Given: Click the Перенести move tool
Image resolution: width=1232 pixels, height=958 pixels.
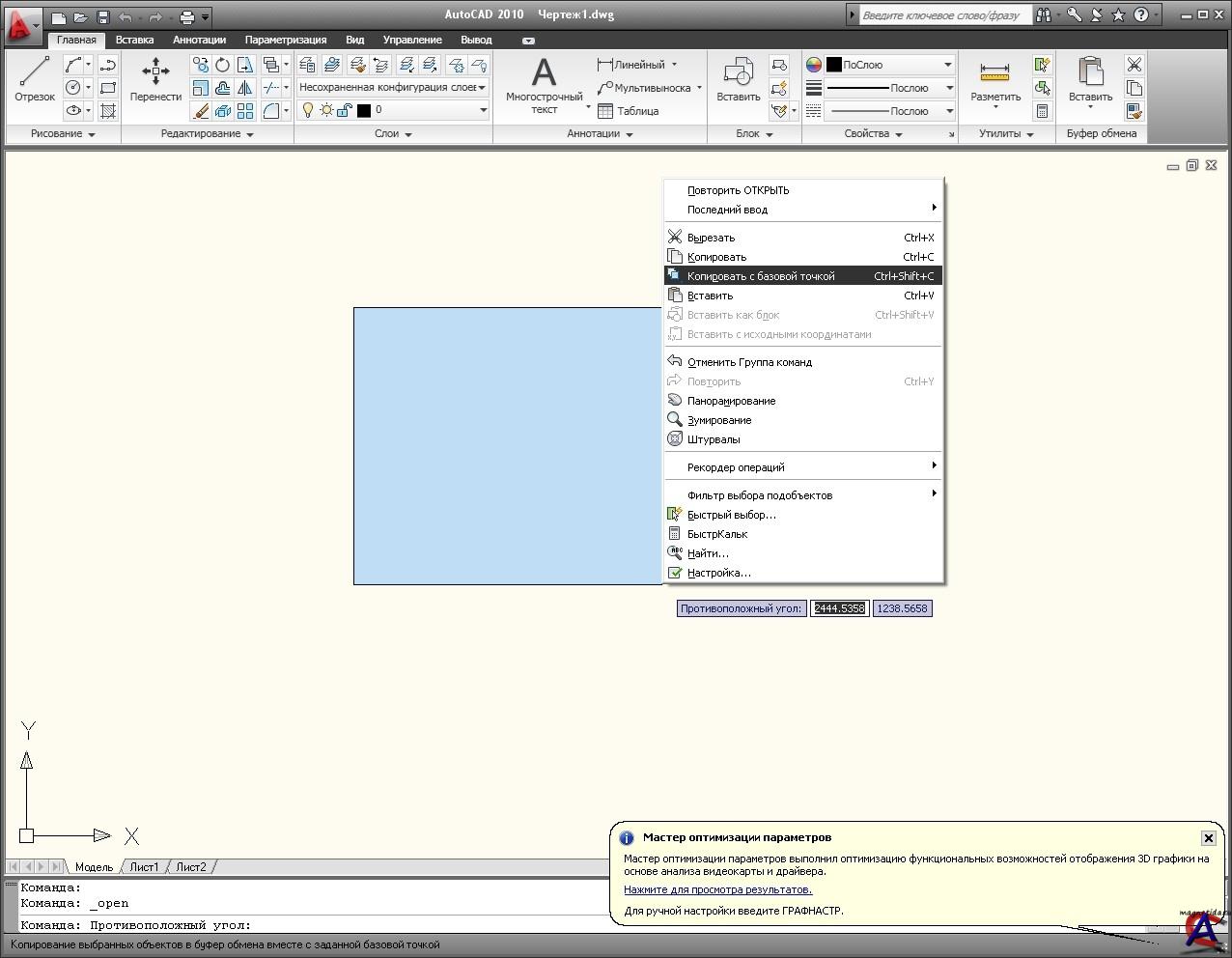Looking at the screenshot, I should click(155, 79).
